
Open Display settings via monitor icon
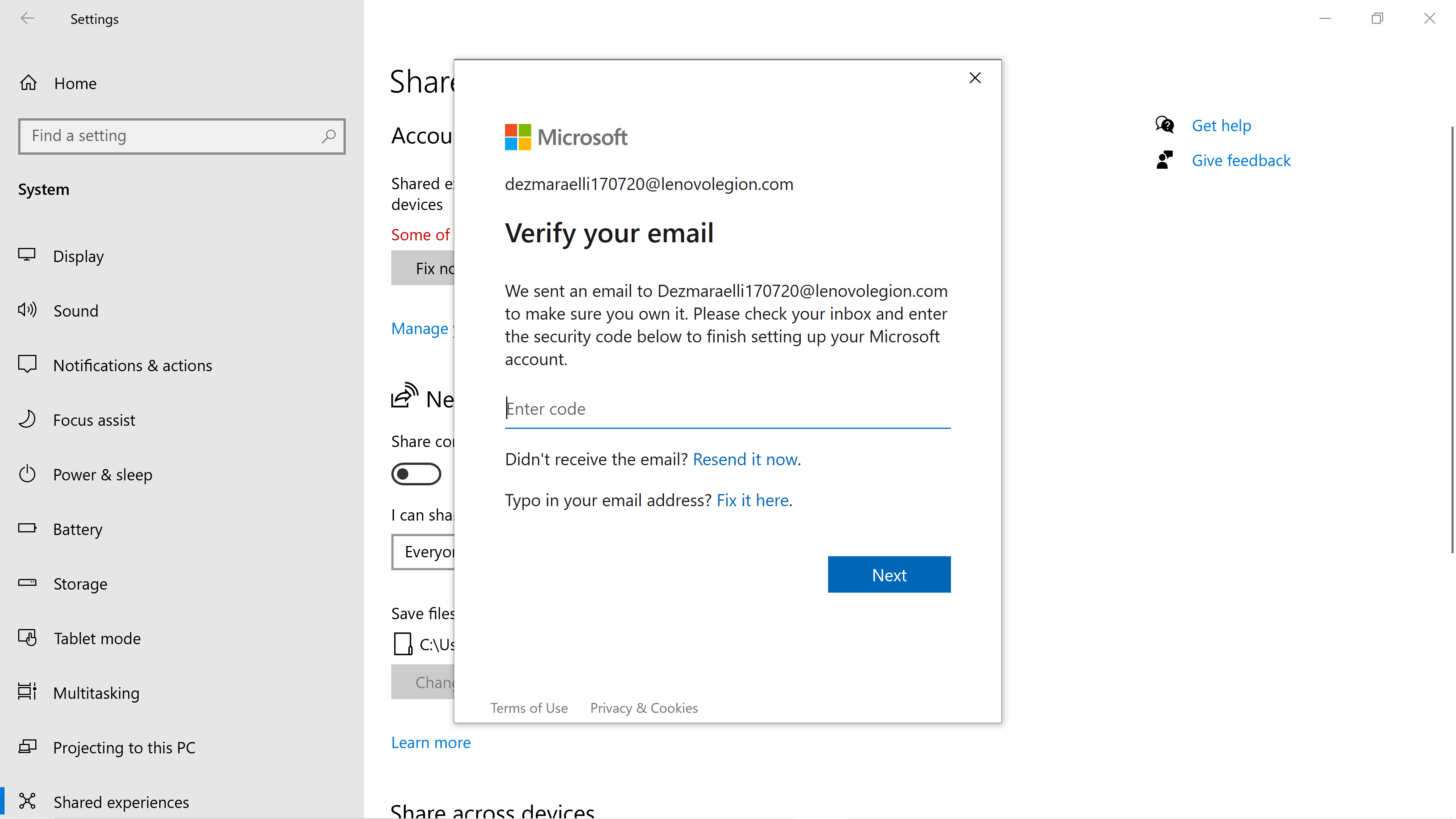(27, 256)
